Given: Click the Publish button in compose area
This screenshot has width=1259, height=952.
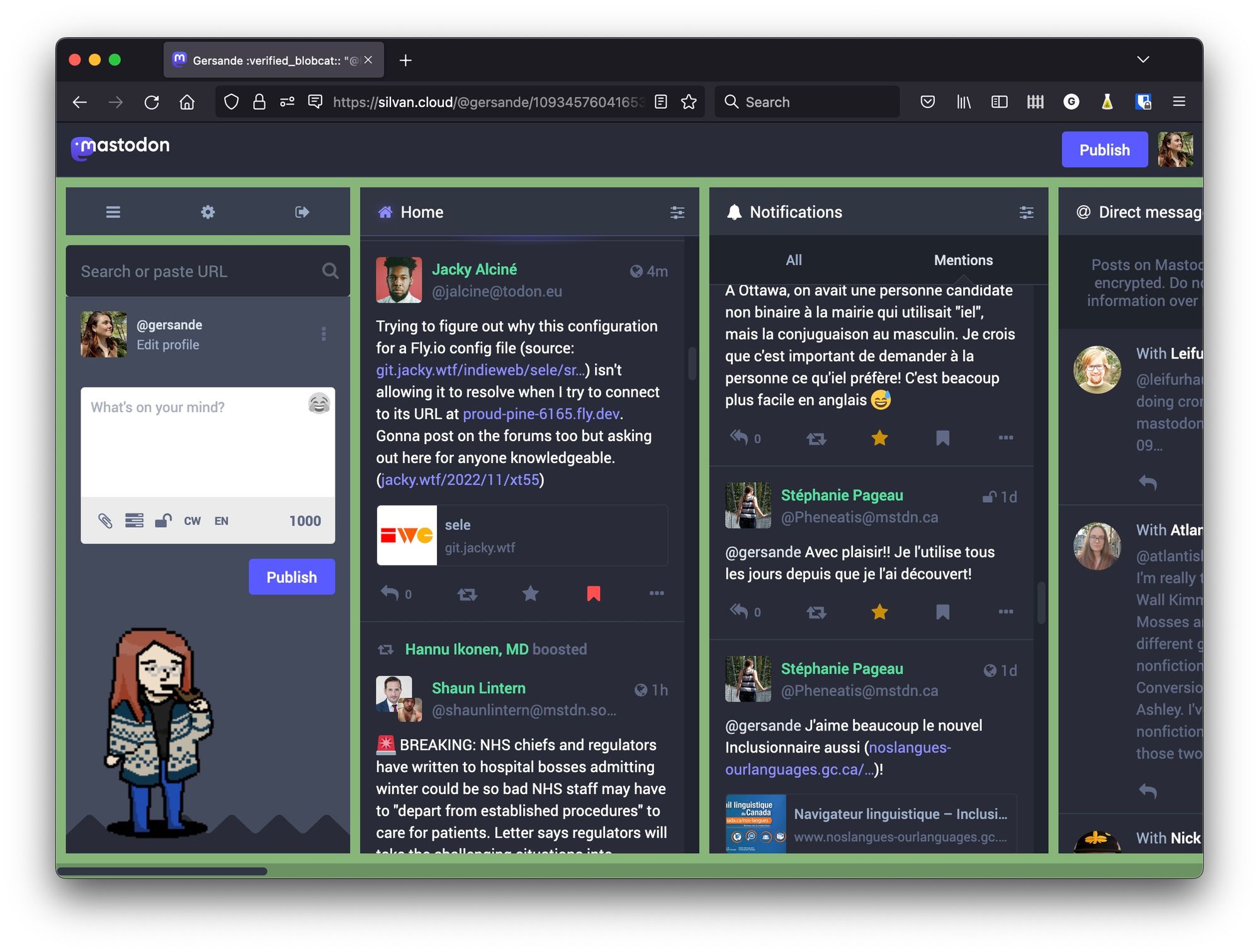Looking at the screenshot, I should tap(292, 576).
